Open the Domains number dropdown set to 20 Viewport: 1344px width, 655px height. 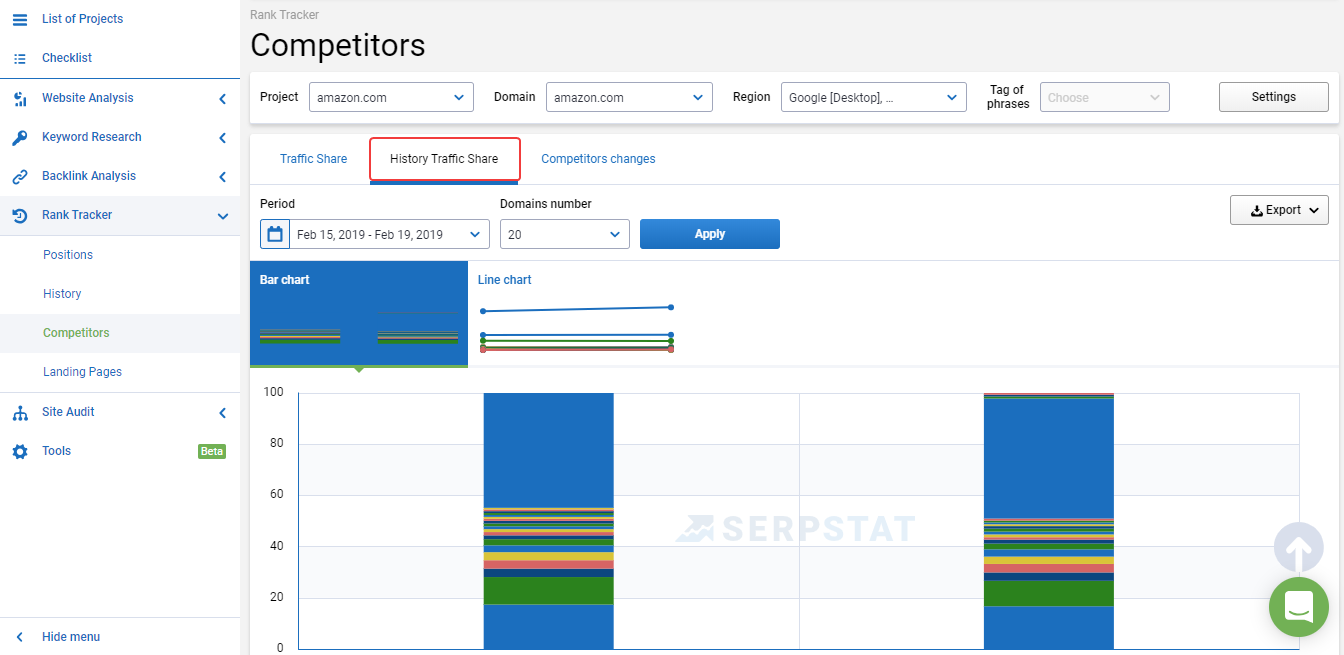click(x=564, y=234)
